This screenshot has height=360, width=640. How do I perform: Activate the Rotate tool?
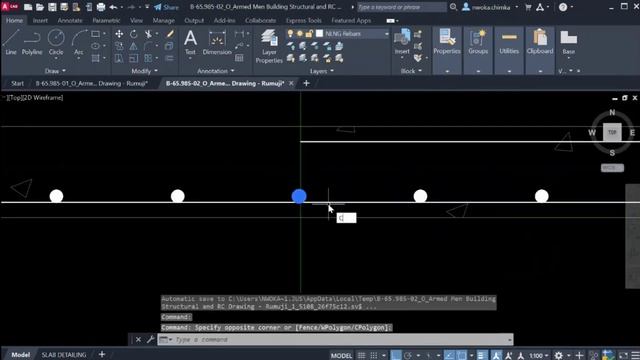(x=134, y=34)
